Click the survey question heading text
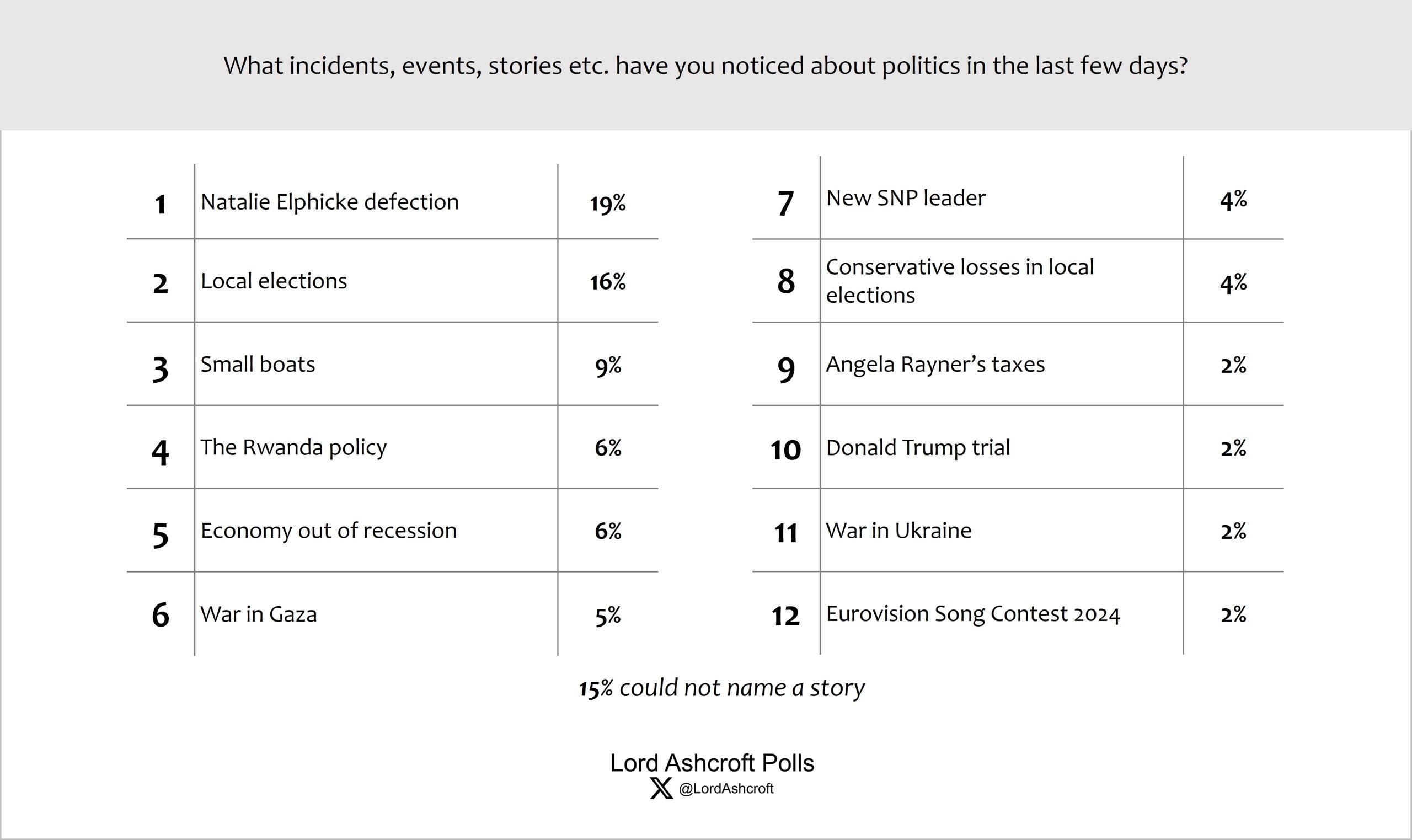This screenshot has height=840, width=1412. click(x=705, y=66)
